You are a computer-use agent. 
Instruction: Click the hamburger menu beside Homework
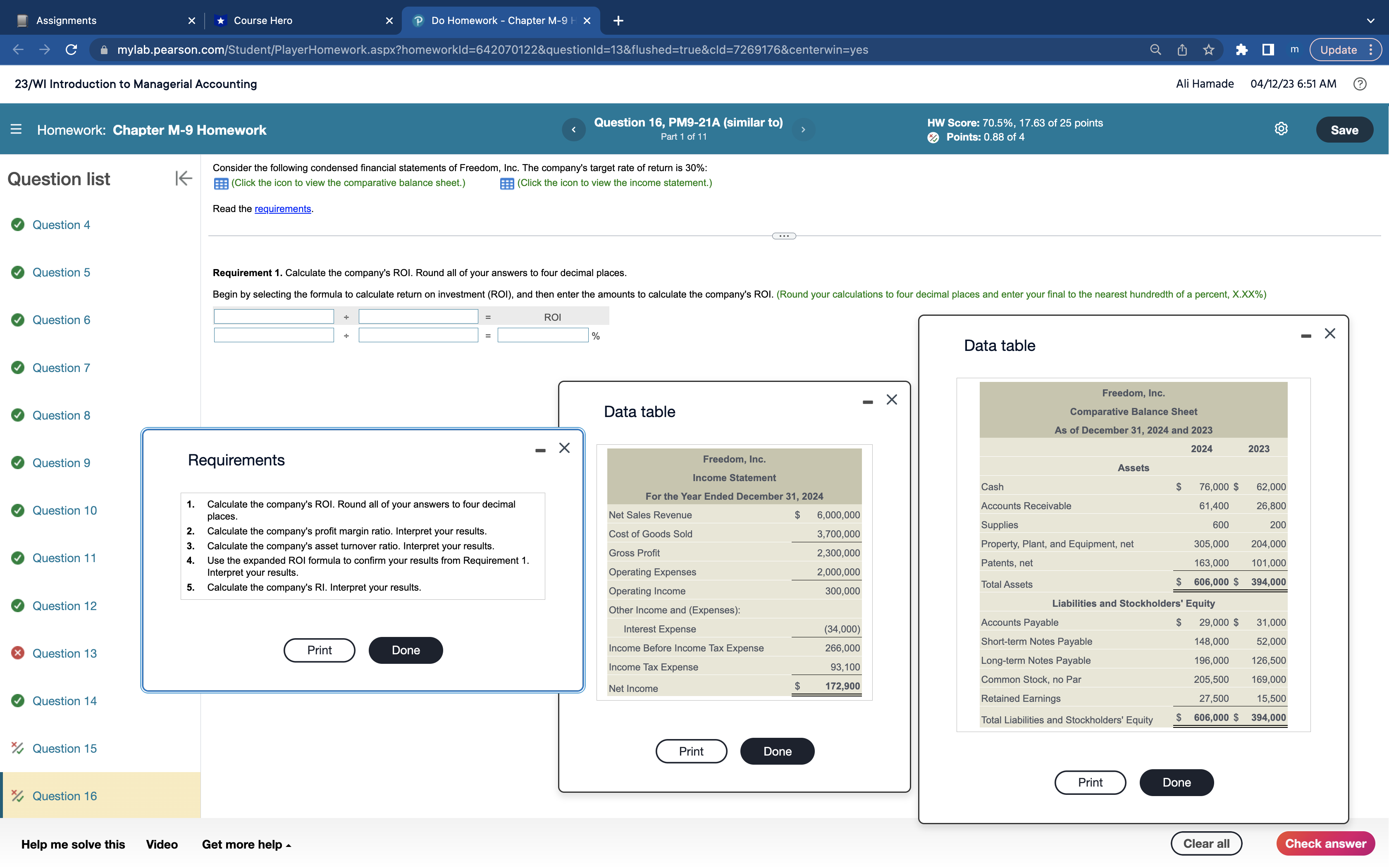(x=16, y=130)
